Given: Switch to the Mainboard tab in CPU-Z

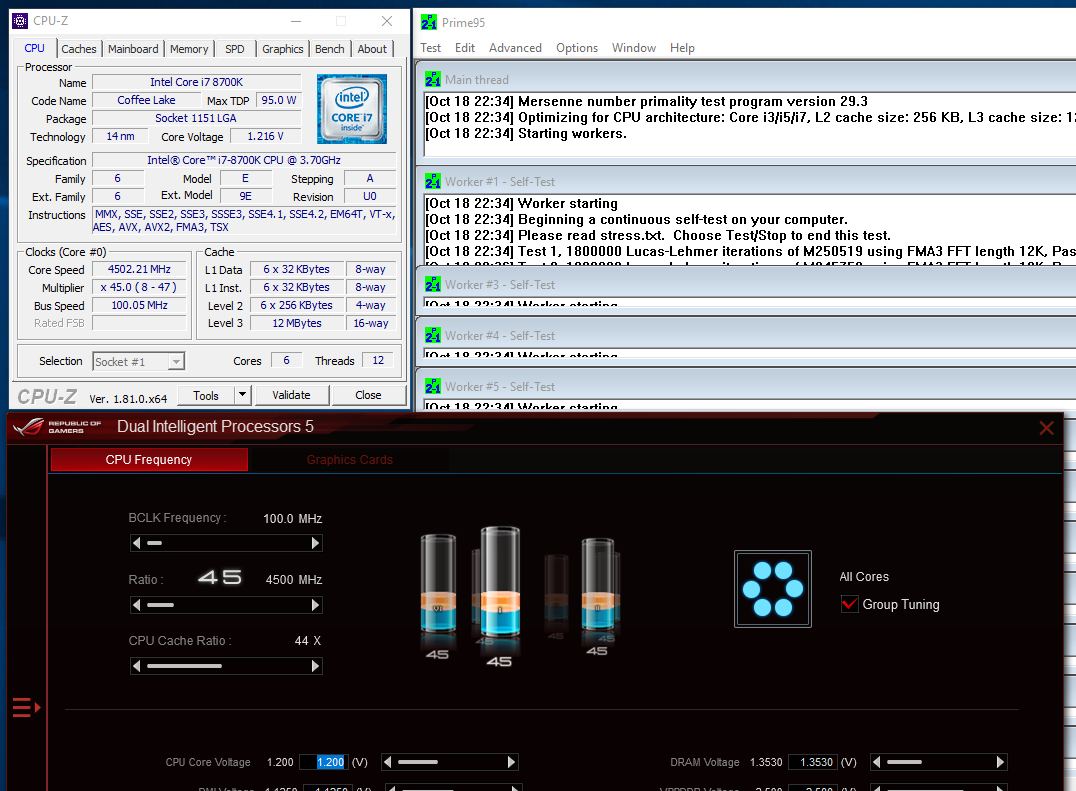Looking at the screenshot, I should pos(133,49).
